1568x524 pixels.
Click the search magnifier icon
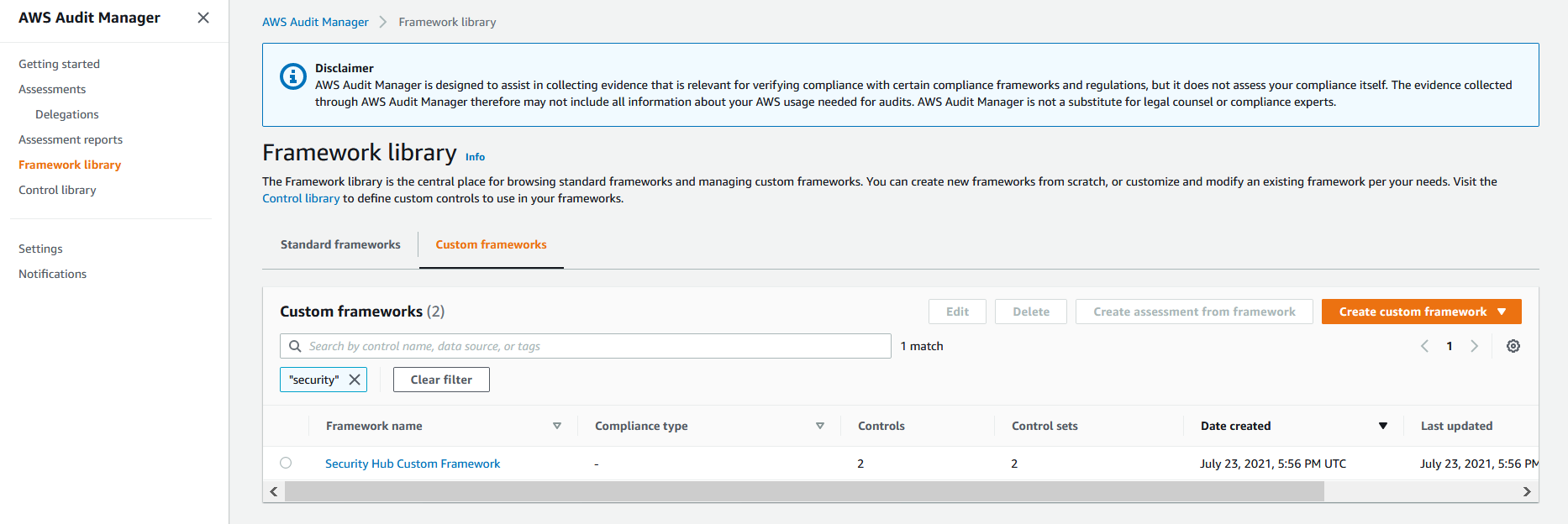[295, 346]
